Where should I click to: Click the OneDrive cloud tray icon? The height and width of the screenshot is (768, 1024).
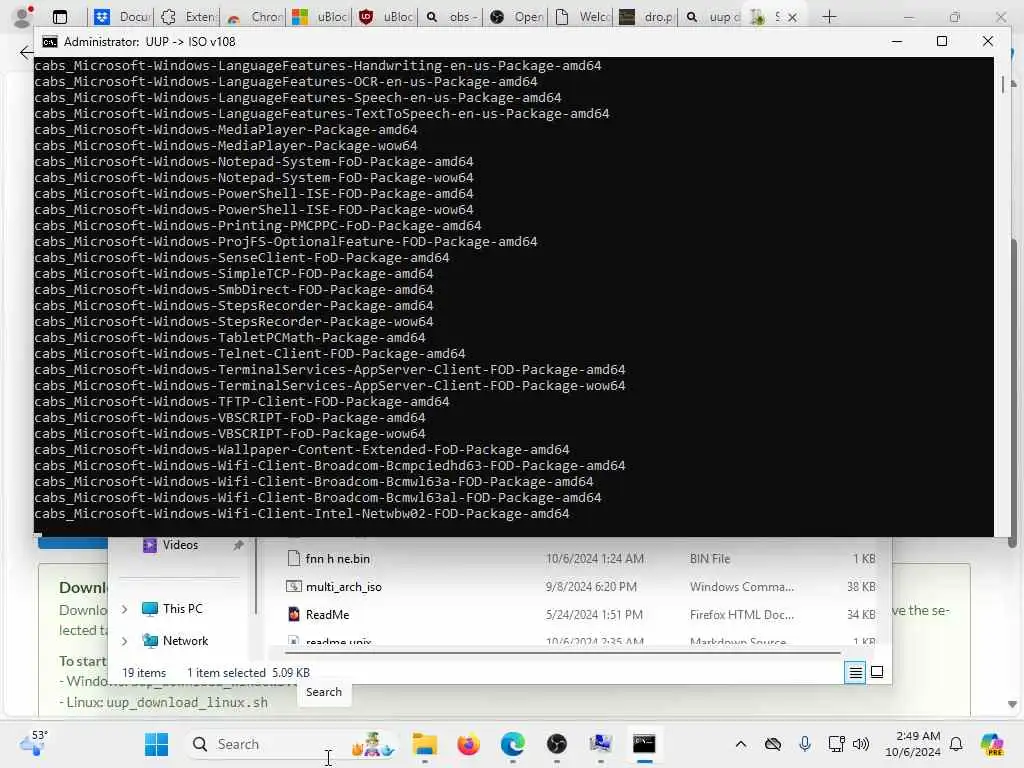coord(773,744)
